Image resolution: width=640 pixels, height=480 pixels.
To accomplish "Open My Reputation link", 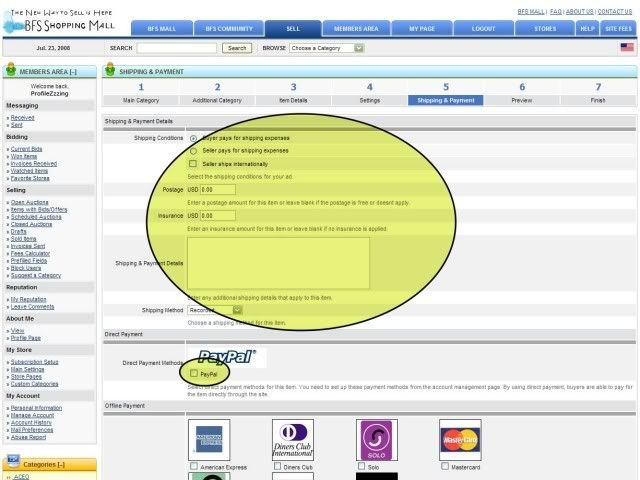I will click(29, 300).
